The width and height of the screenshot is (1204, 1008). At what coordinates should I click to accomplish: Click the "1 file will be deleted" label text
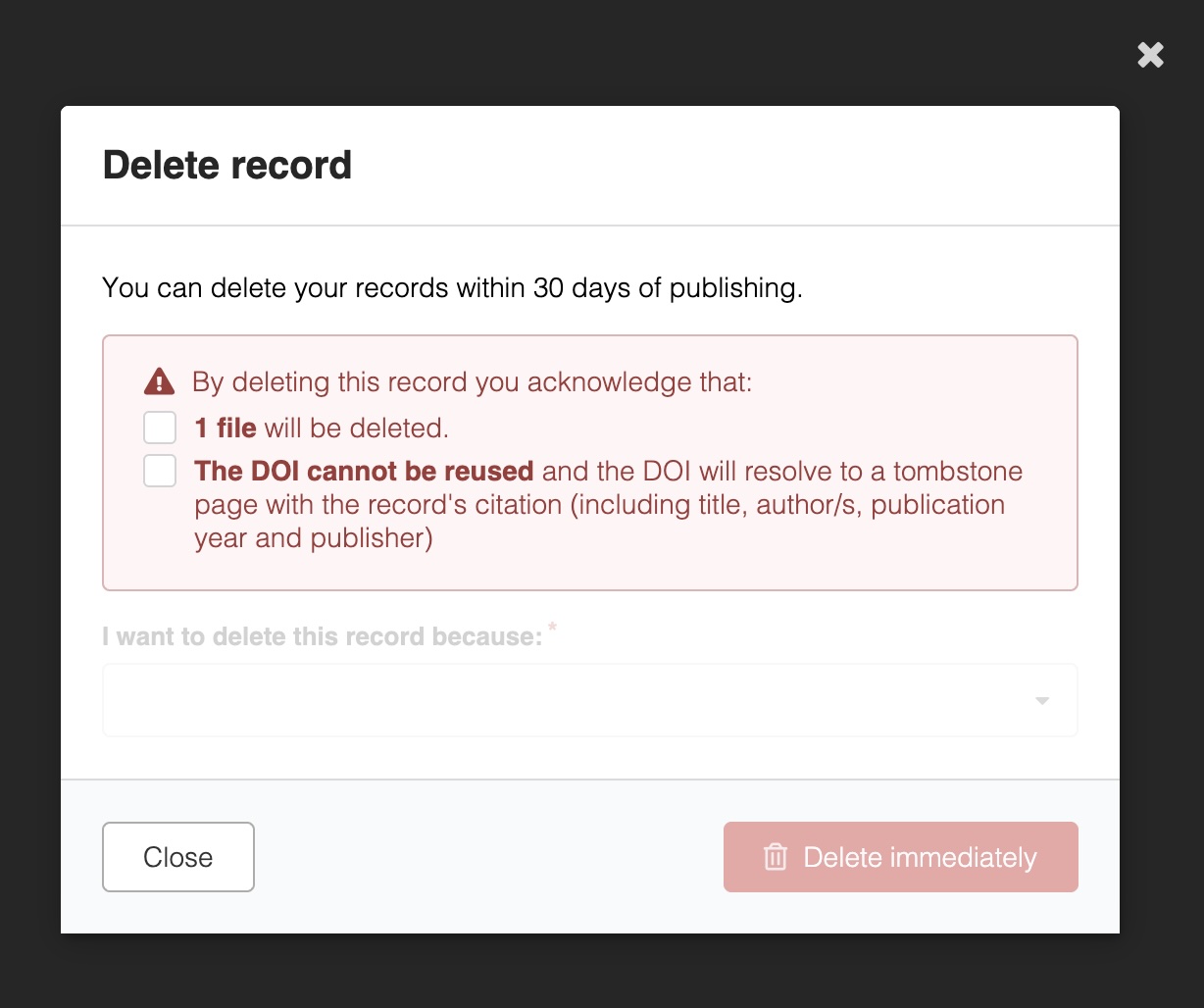[322, 428]
